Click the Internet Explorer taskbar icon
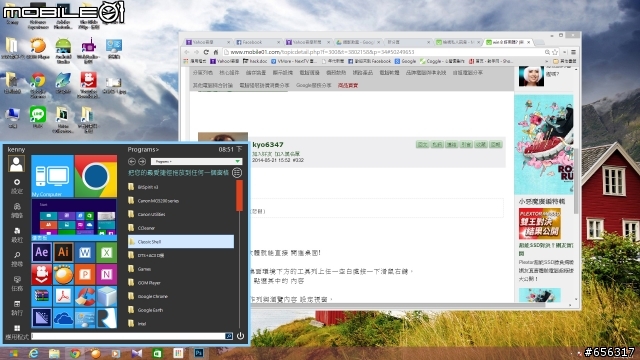 tap(33, 353)
